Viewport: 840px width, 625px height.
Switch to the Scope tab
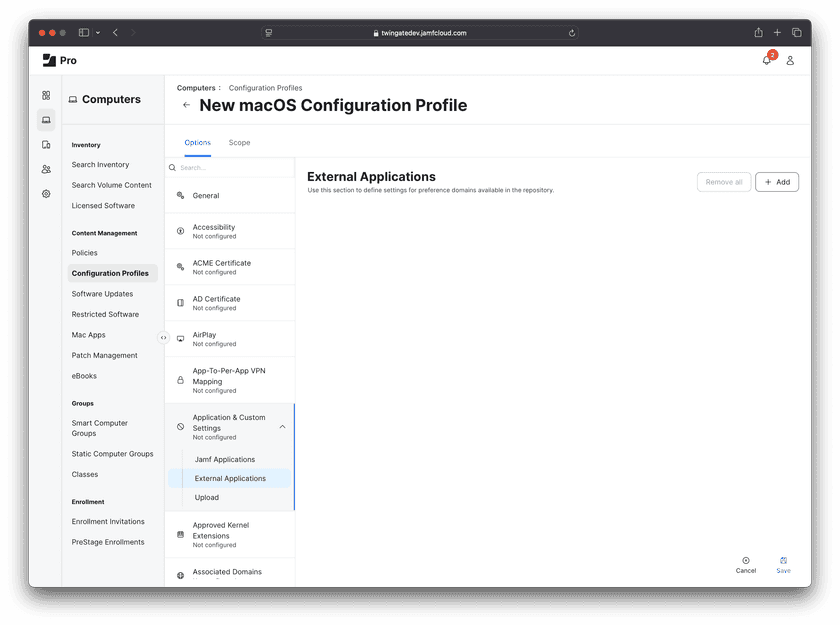coord(239,143)
